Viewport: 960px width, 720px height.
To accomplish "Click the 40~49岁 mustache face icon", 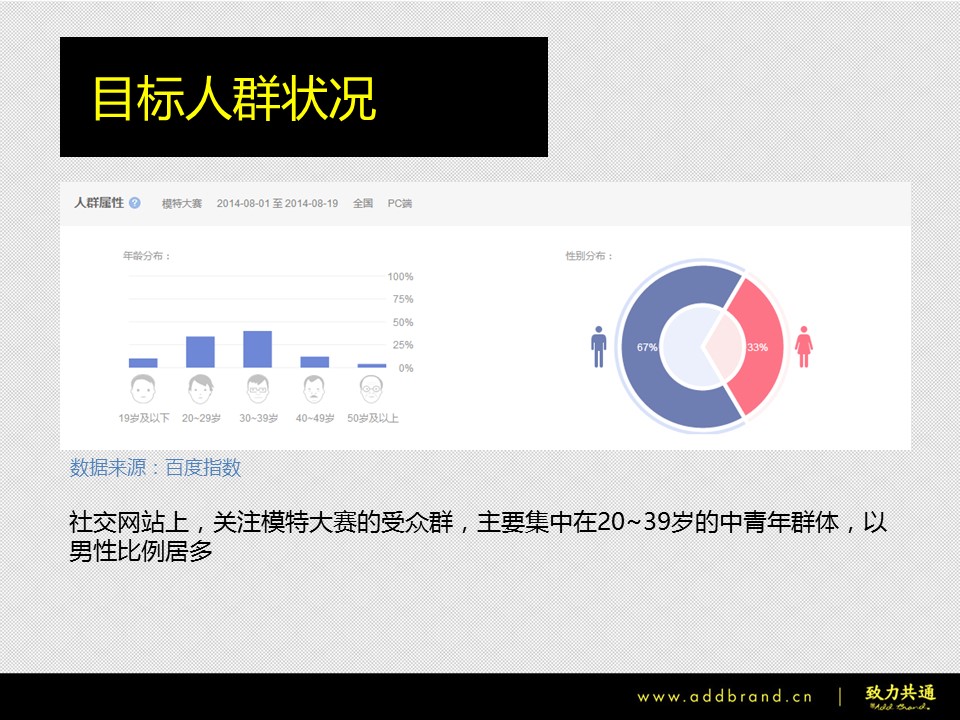I will (314, 389).
